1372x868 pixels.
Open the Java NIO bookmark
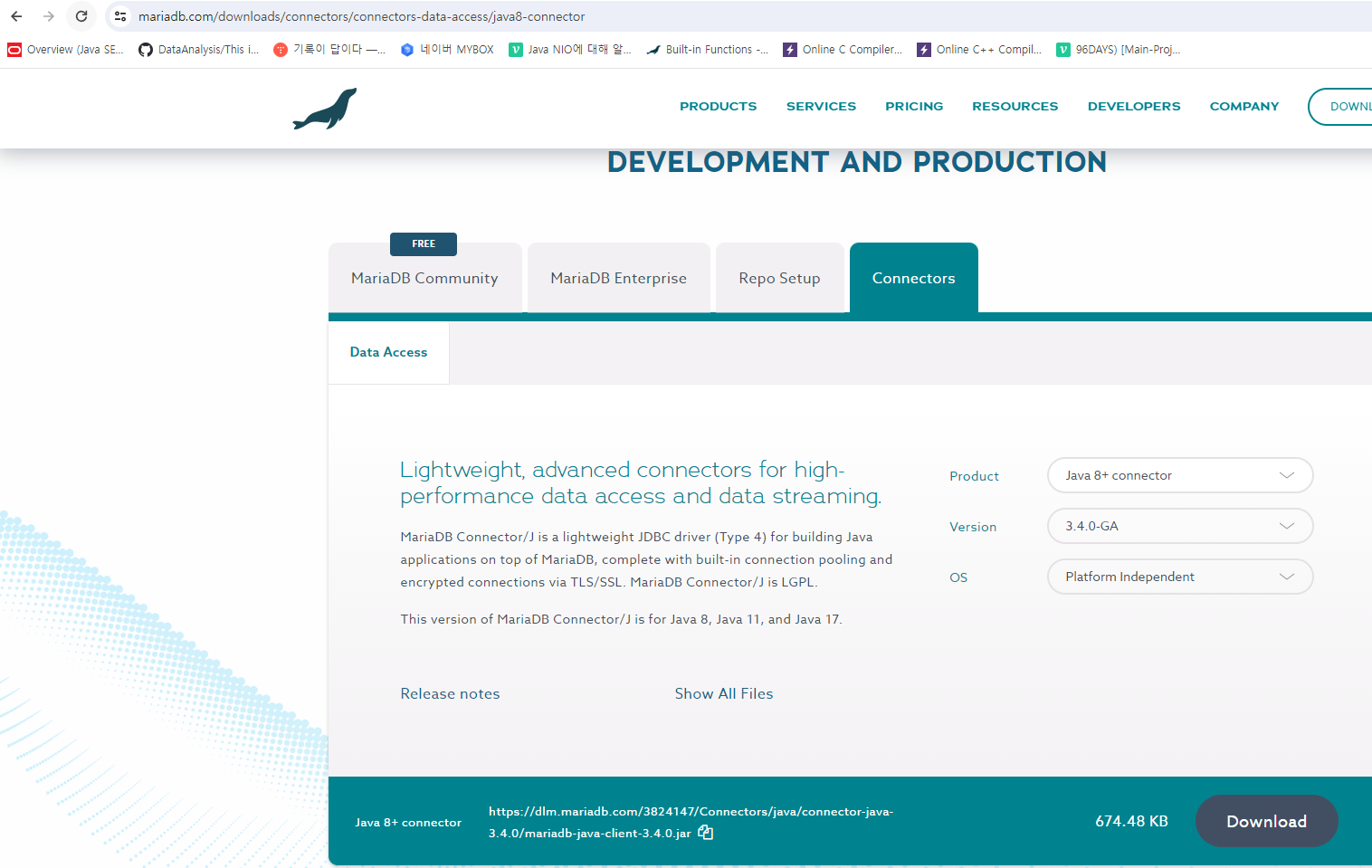570,50
